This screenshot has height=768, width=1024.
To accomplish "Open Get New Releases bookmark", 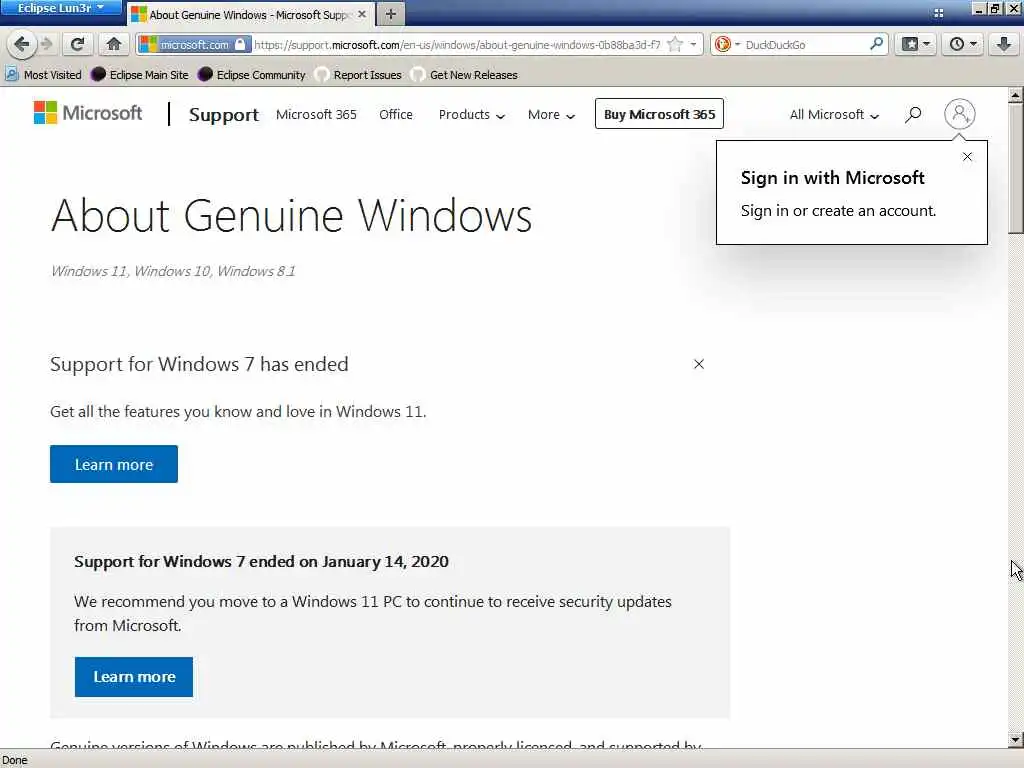I will [x=464, y=74].
